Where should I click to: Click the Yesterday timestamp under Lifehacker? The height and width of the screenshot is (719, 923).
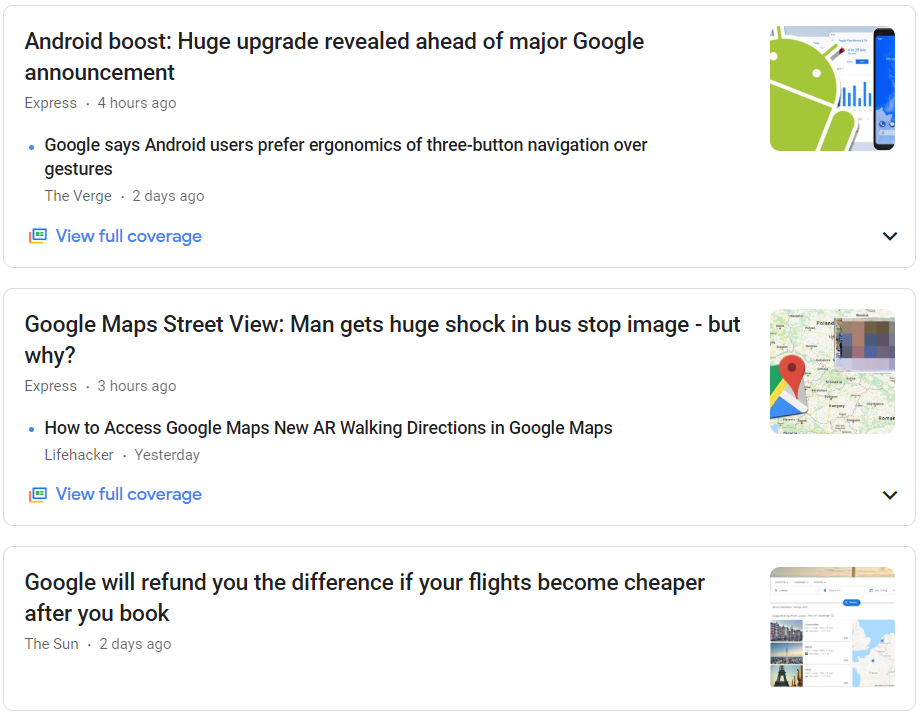pyautogui.click(x=167, y=455)
